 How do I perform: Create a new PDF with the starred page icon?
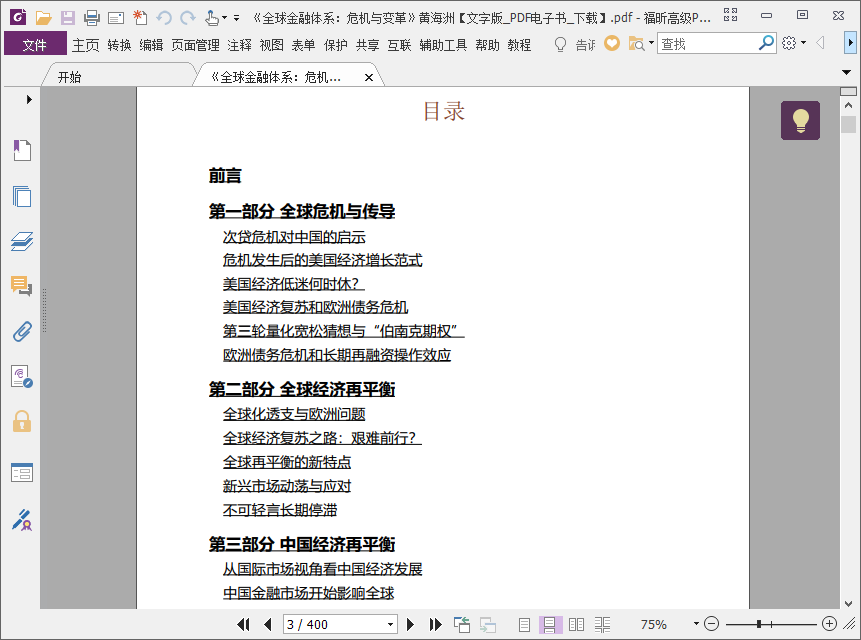pyautogui.click(x=140, y=18)
